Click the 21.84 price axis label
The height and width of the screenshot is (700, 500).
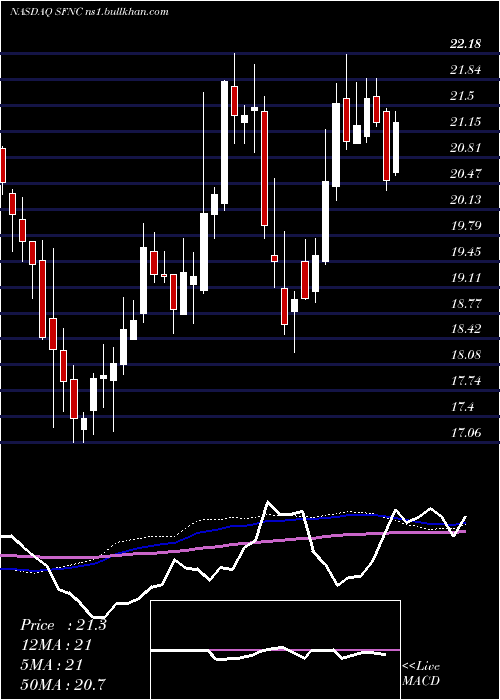[x=466, y=70]
